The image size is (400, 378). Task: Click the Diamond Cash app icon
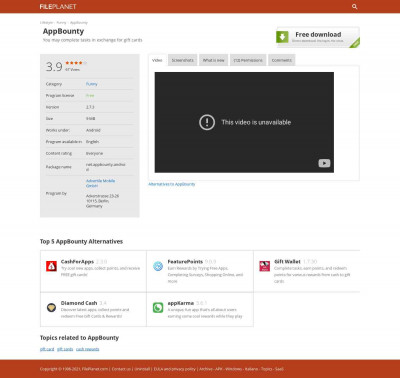pos(51,307)
